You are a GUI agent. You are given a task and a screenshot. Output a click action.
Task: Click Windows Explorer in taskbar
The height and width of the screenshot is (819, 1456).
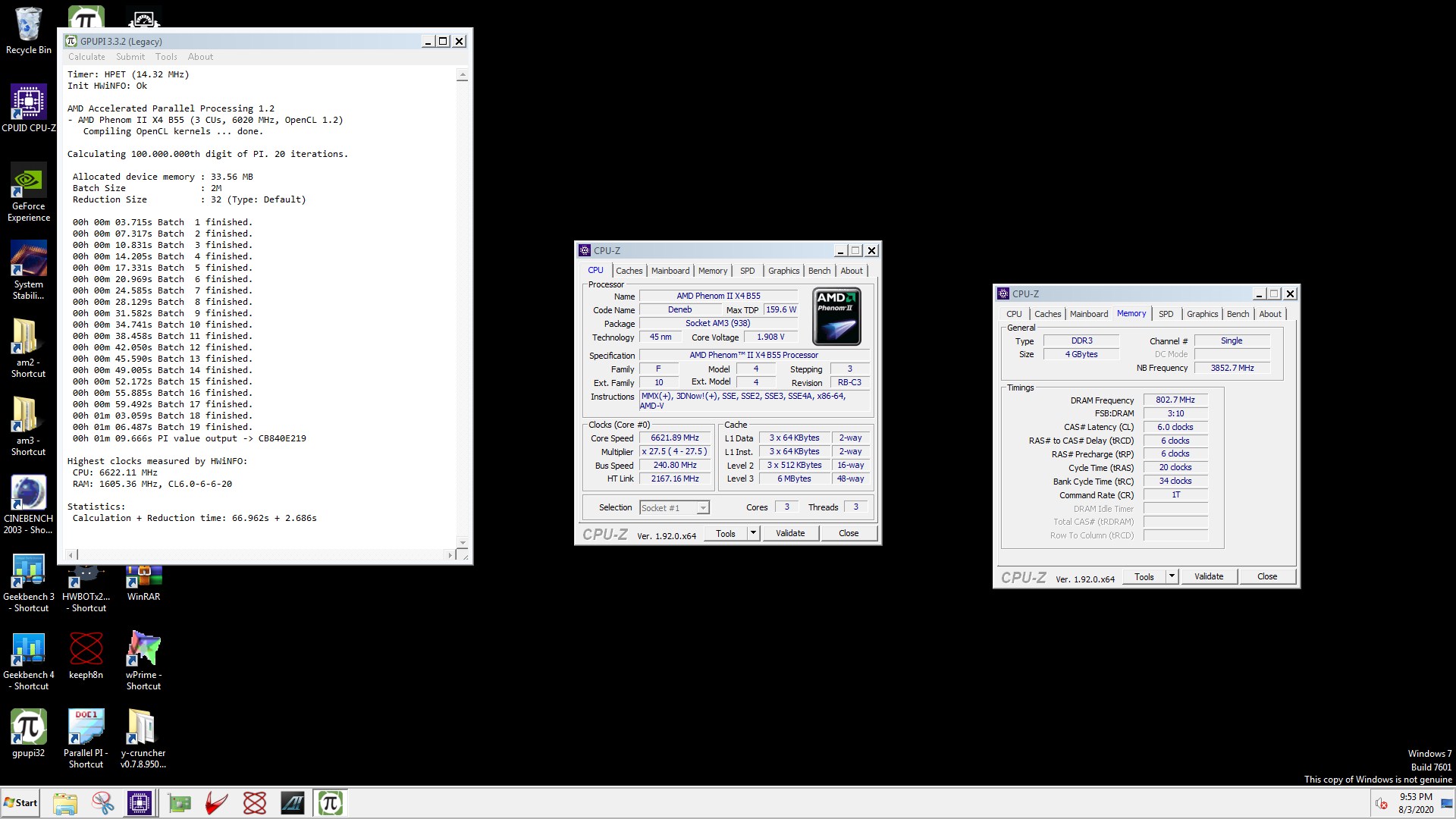point(65,803)
